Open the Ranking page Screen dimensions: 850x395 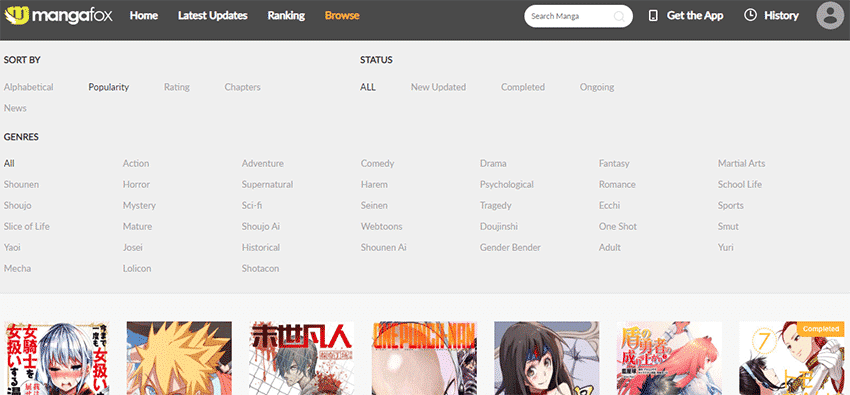coord(286,16)
